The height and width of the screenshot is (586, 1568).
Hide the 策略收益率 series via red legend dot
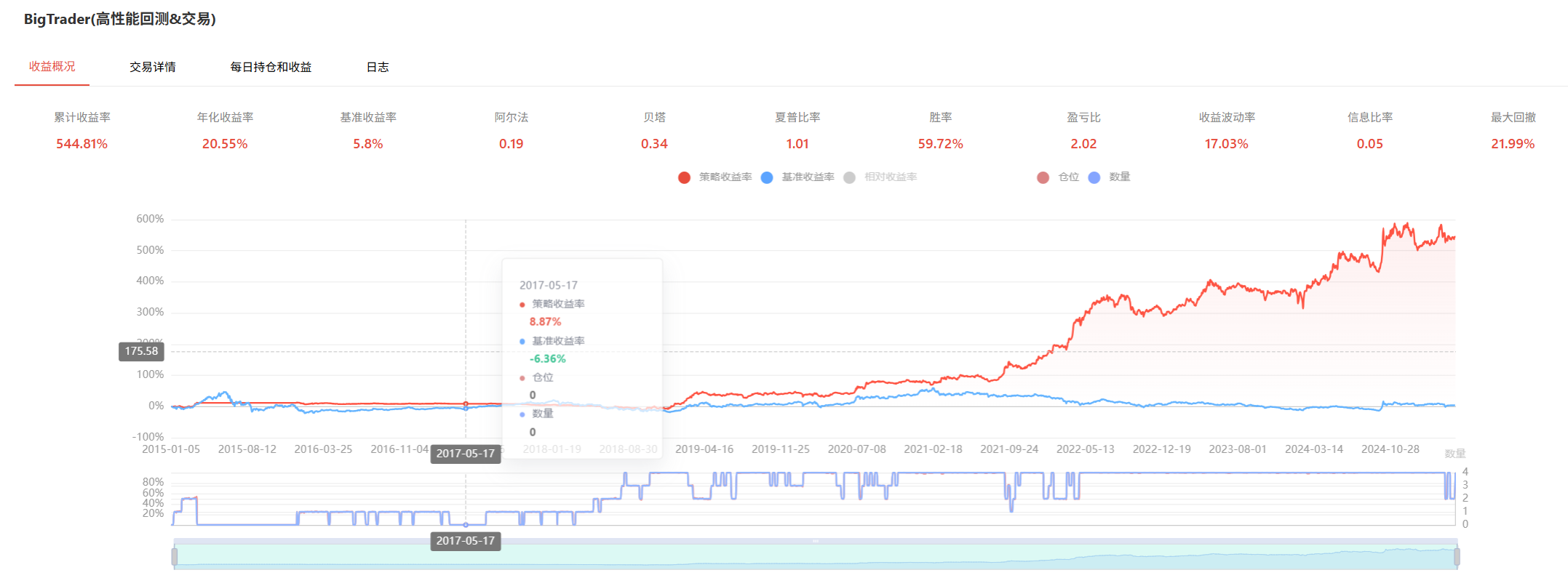click(x=684, y=177)
